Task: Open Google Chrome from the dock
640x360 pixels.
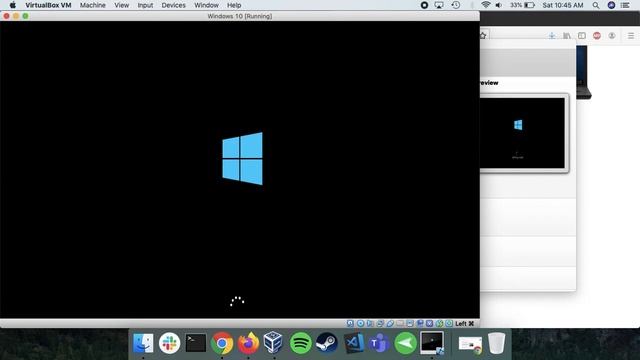Action: [222, 343]
